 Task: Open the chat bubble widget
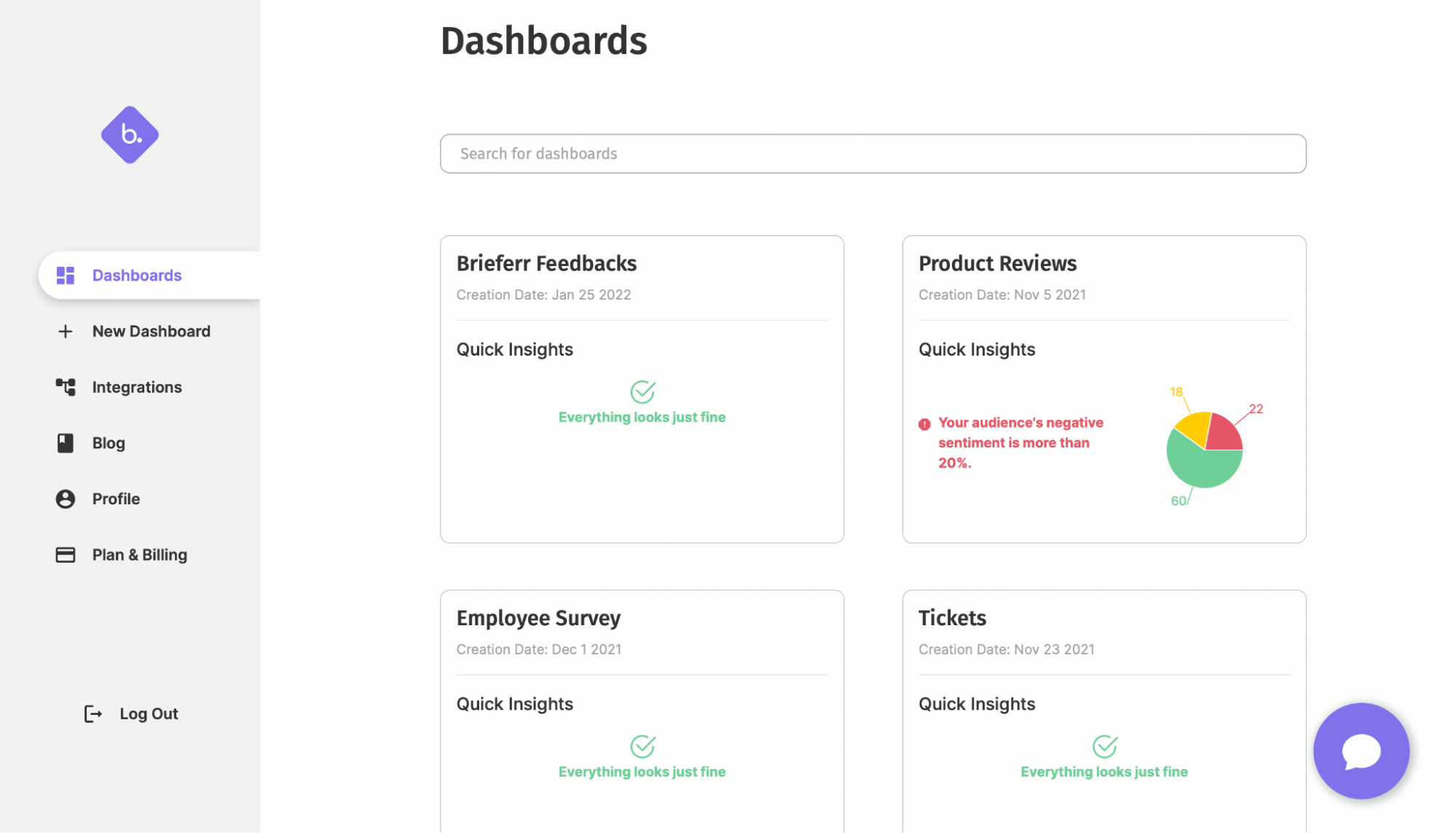(x=1361, y=751)
